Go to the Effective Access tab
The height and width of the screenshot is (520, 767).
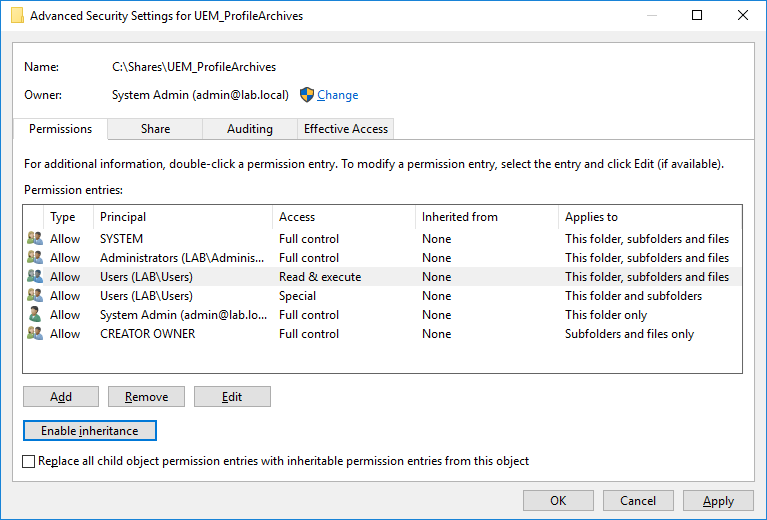click(x=346, y=129)
